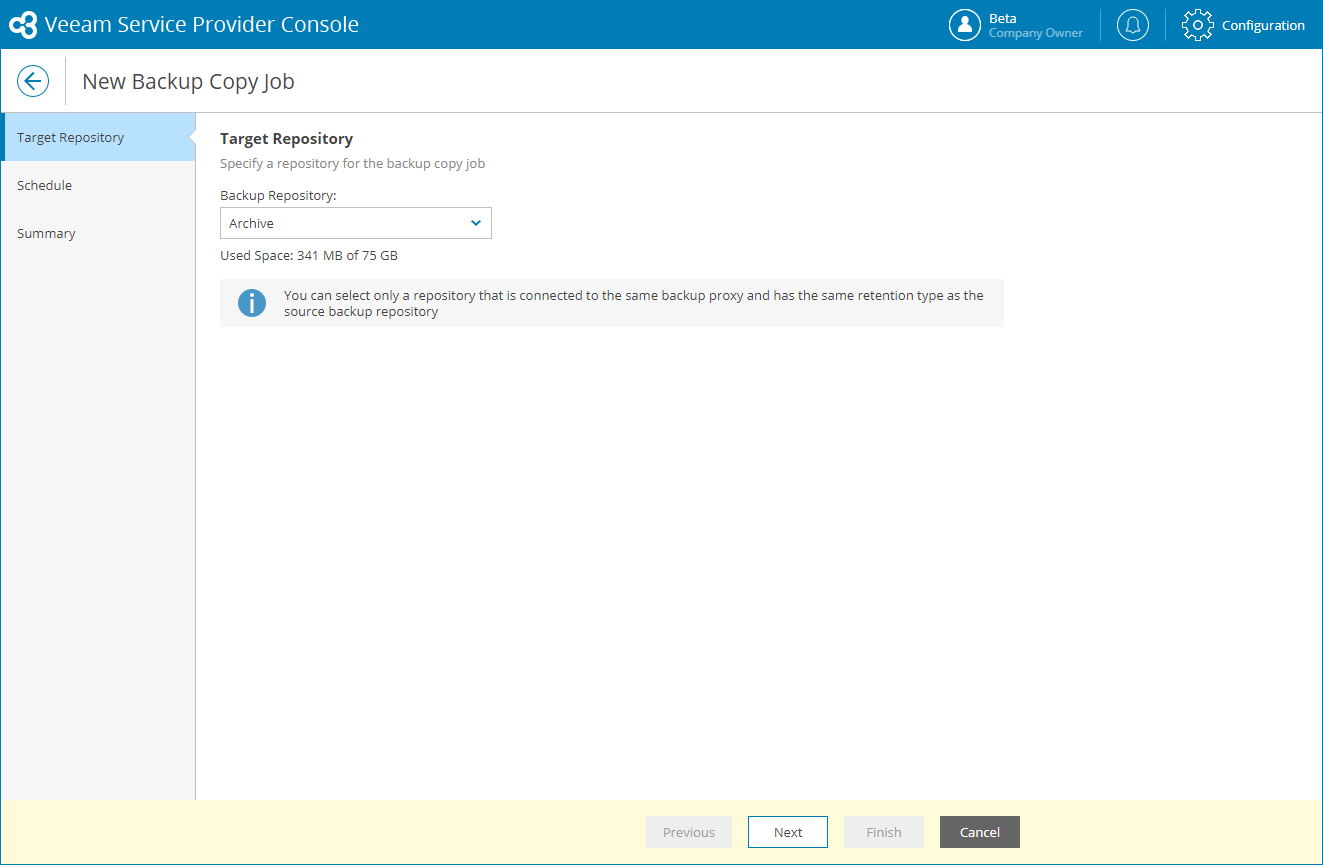Click the Next button
Screen dimensions: 1323x865
pyautogui.click(x=788, y=832)
